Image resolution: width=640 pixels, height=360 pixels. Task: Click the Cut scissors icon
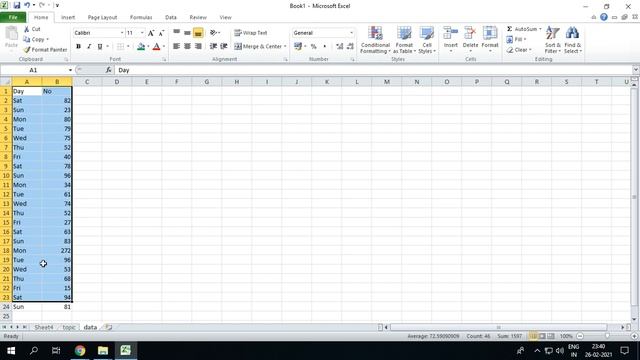click(27, 29)
